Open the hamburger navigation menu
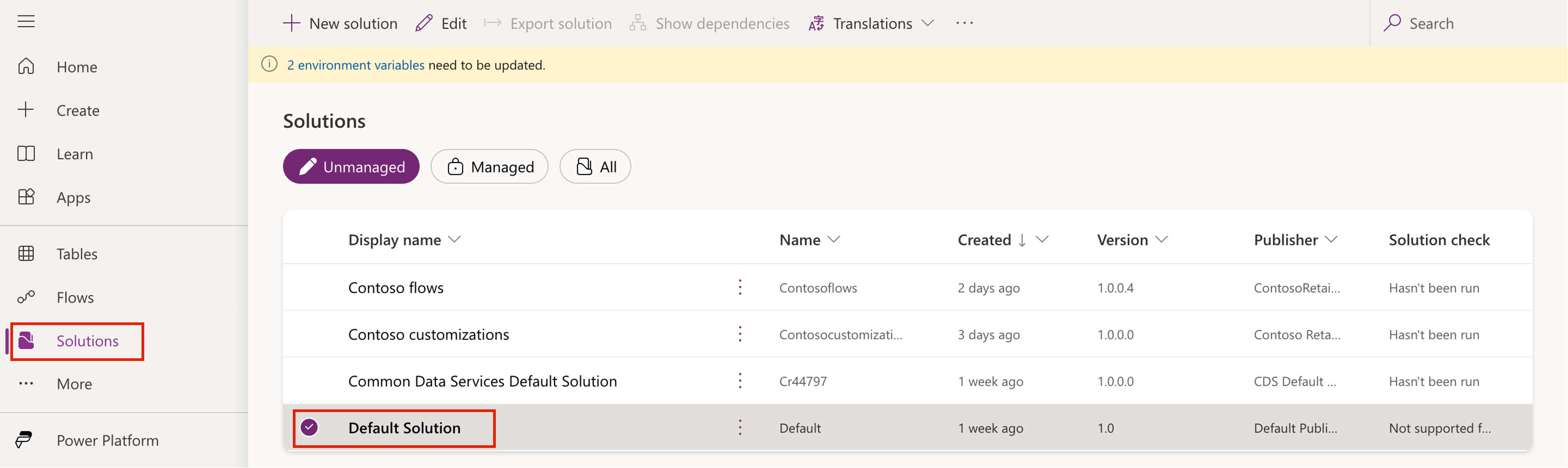Image resolution: width=1568 pixels, height=468 pixels. (x=26, y=22)
